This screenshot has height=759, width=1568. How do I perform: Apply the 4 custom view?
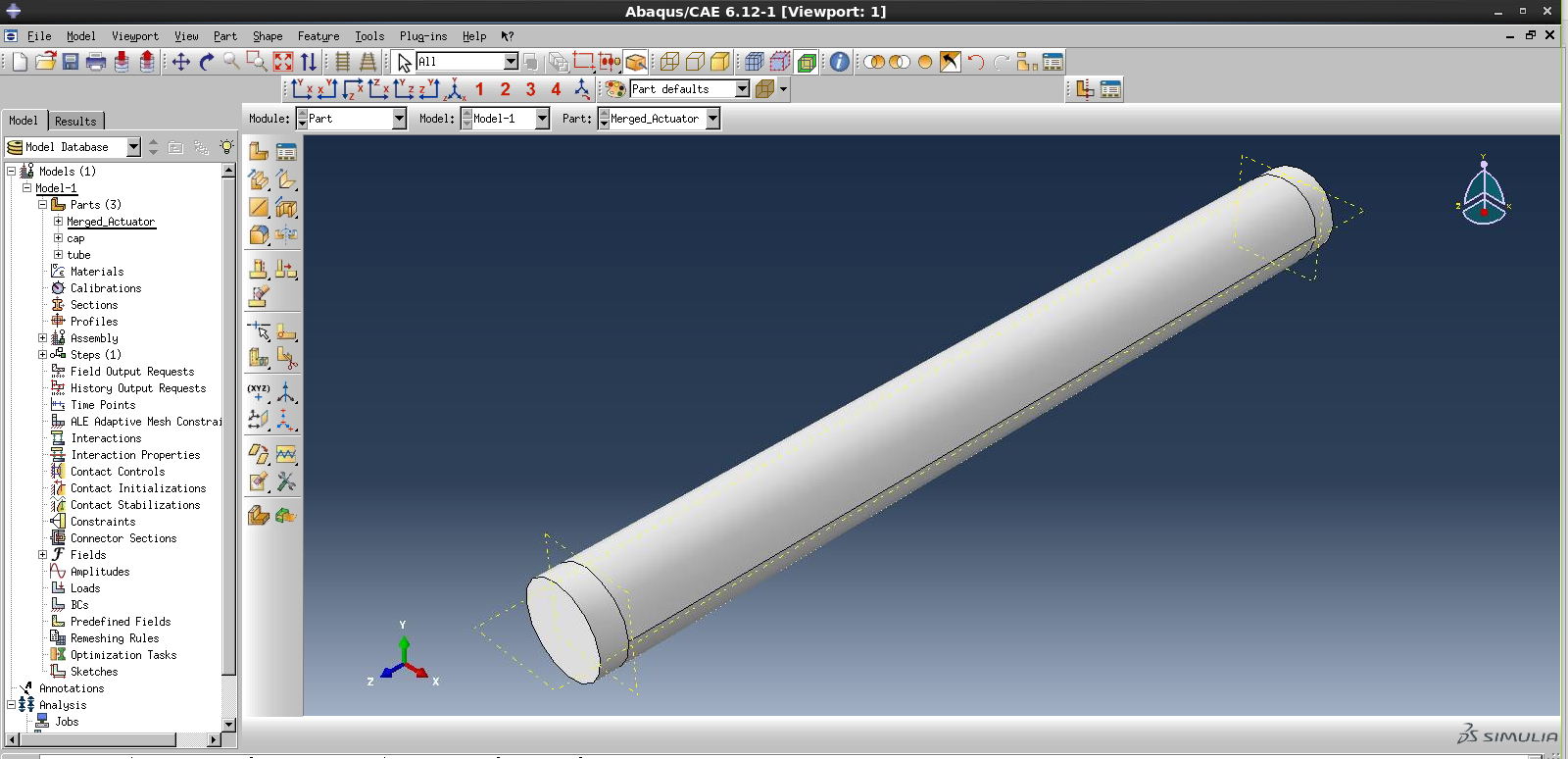(557, 89)
